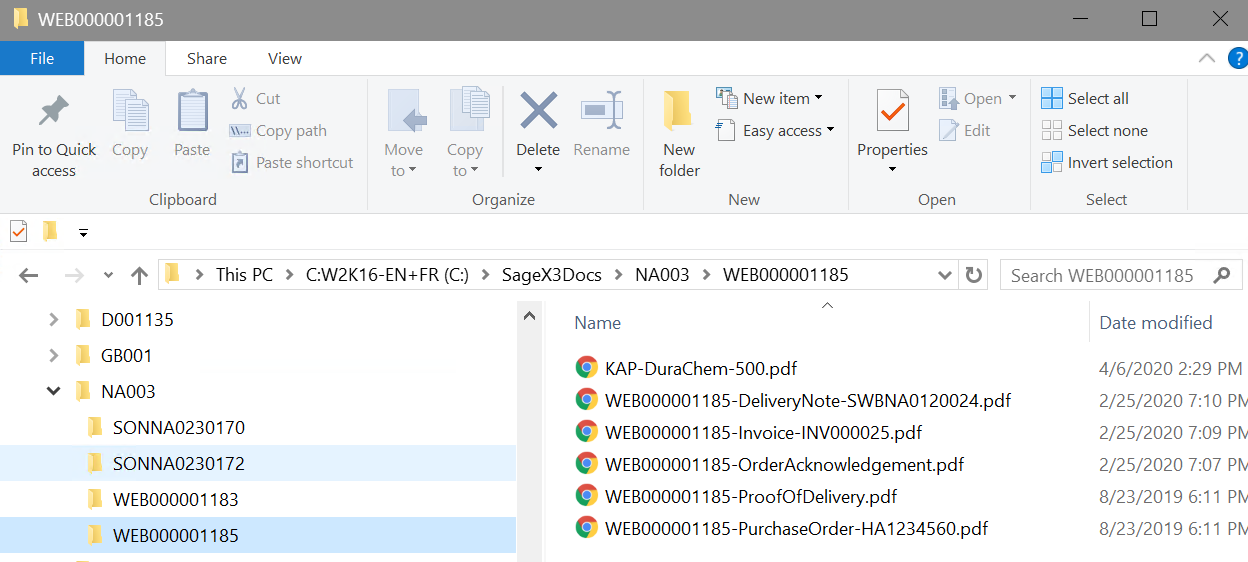Refresh the current folder view
The image size is (1248, 562).
(972, 275)
